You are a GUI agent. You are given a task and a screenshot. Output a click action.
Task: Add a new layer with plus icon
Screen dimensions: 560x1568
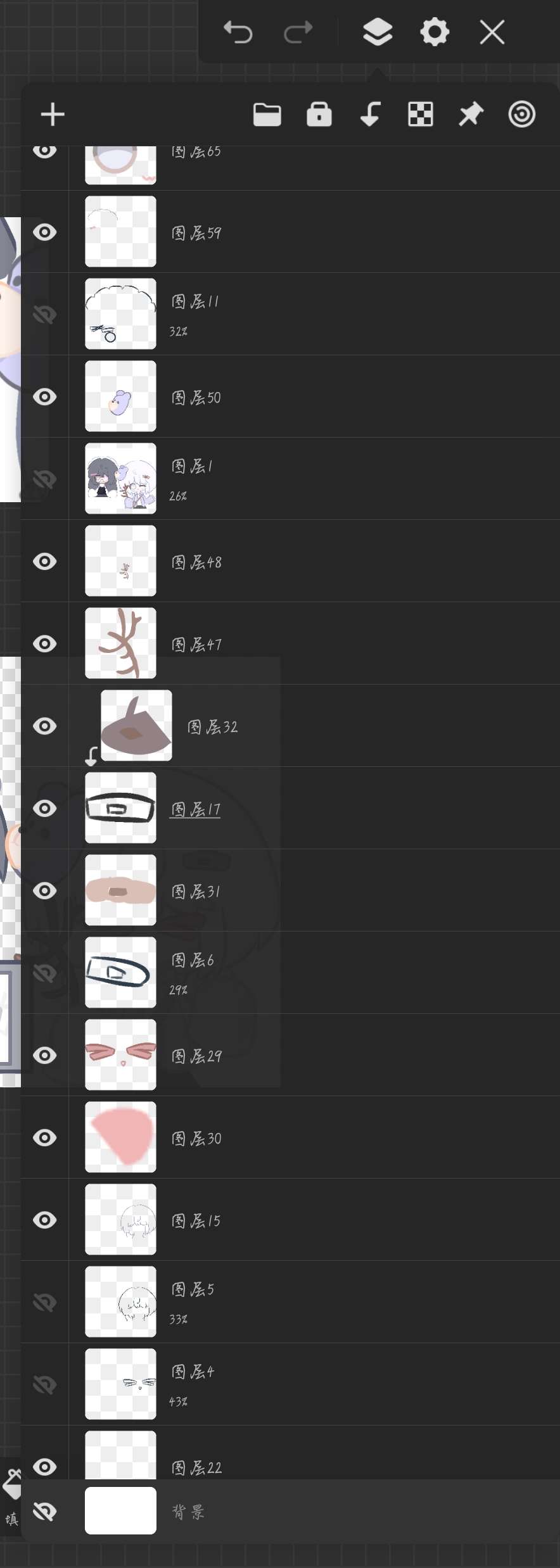pyautogui.click(x=53, y=115)
